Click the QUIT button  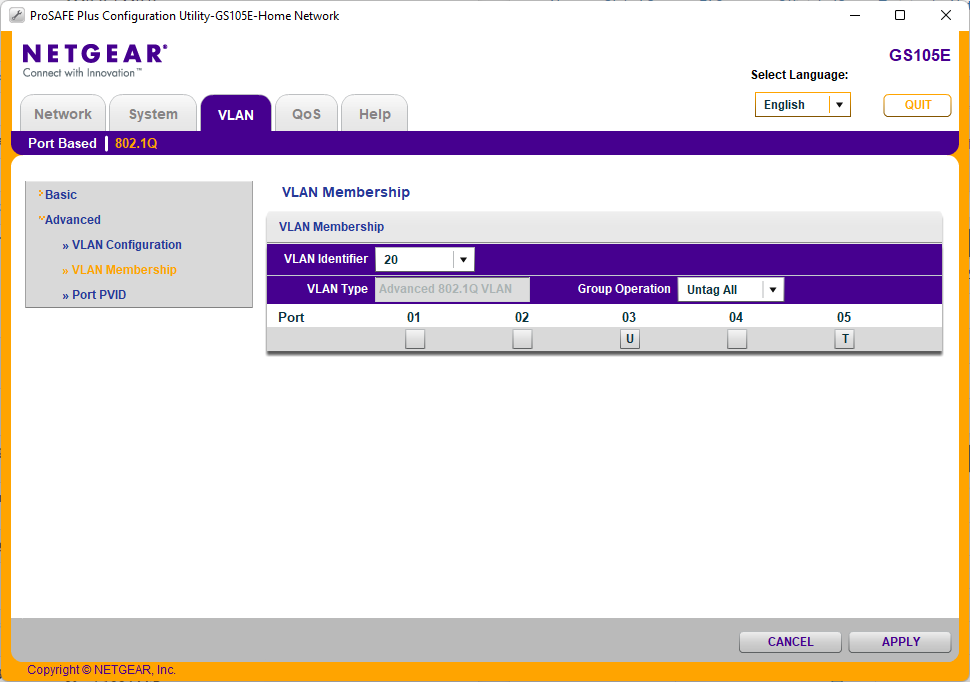point(917,105)
